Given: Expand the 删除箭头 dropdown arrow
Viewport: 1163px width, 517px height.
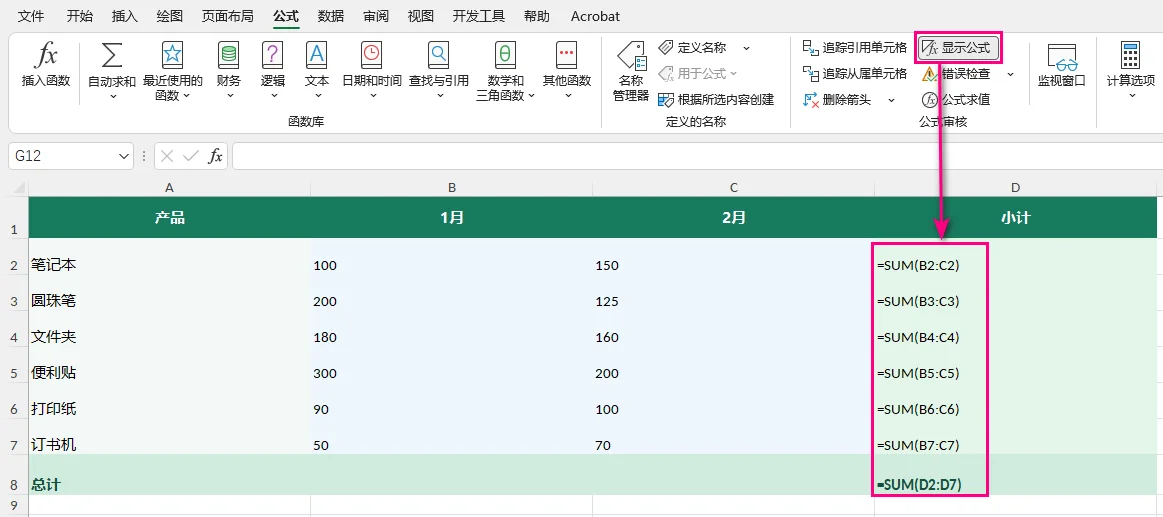Looking at the screenshot, I should click(892, 99).
